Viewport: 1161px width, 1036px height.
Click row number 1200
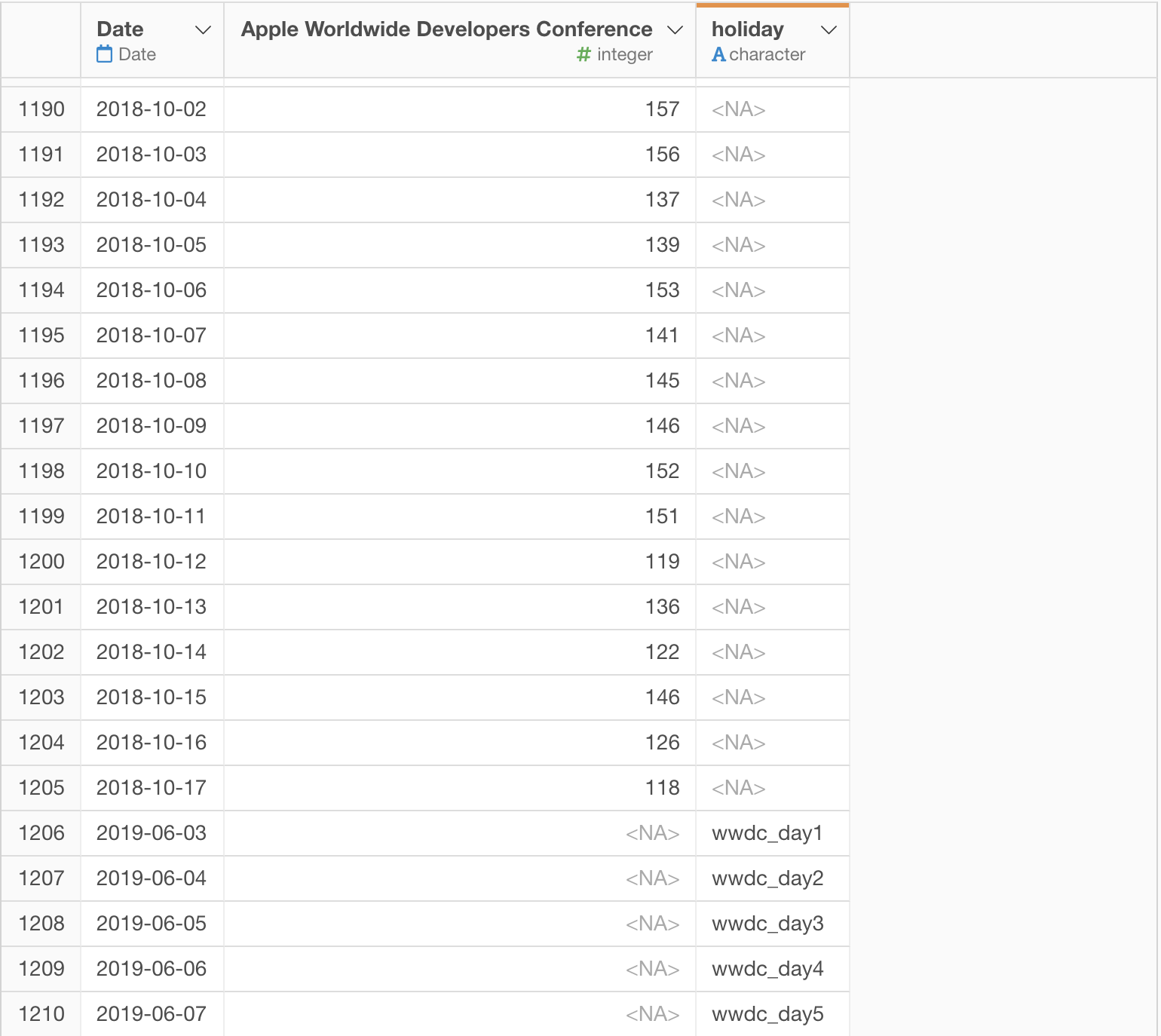point(41,562)
